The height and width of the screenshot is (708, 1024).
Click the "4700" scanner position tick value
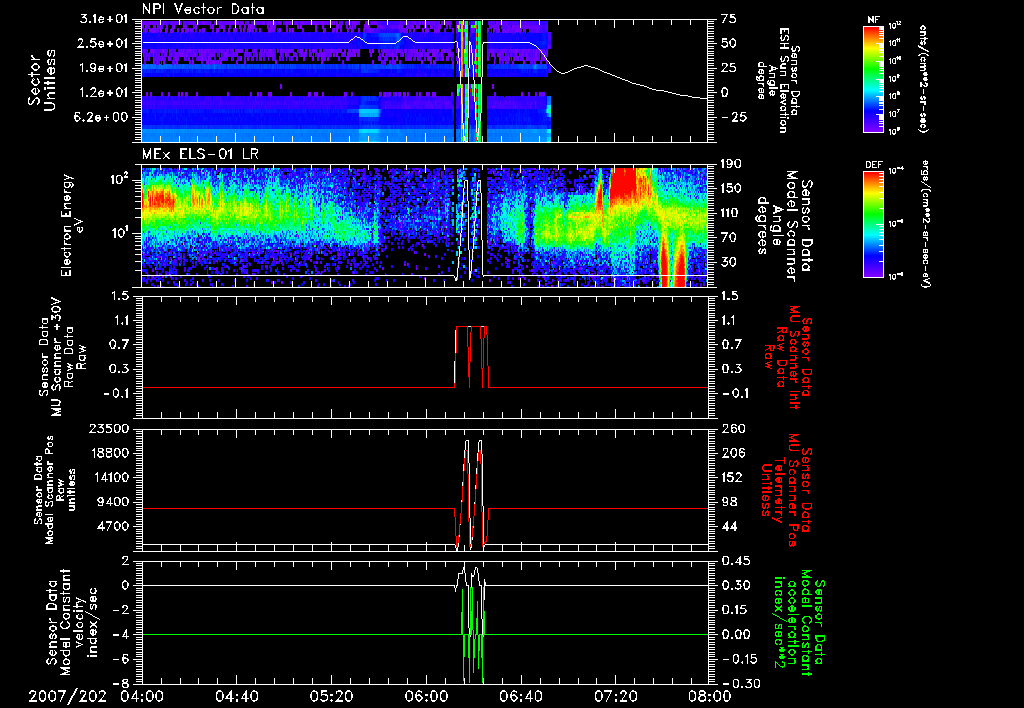(x=112, y=526)
